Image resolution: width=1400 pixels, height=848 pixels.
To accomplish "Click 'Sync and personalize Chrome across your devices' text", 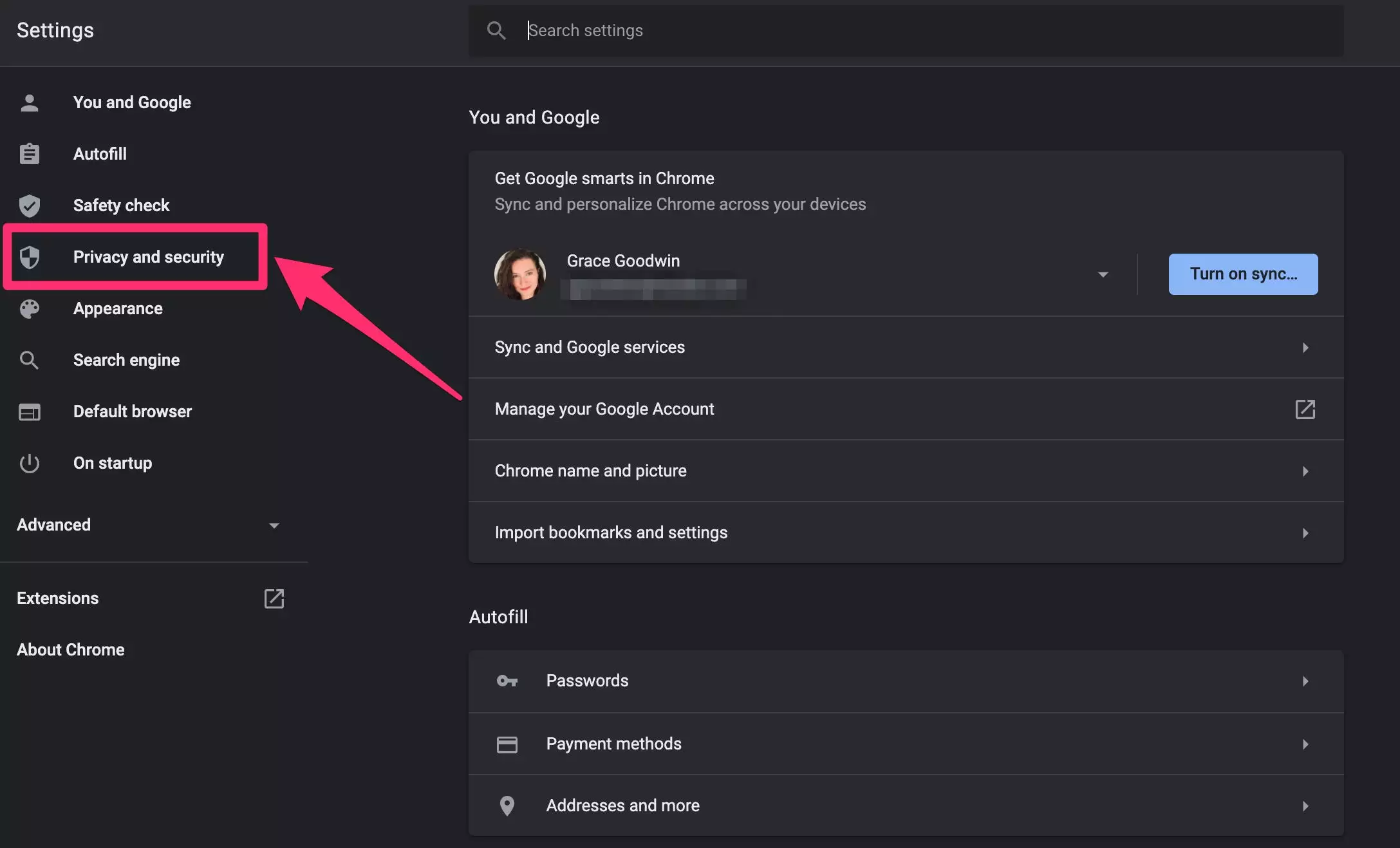I will 680,204.
